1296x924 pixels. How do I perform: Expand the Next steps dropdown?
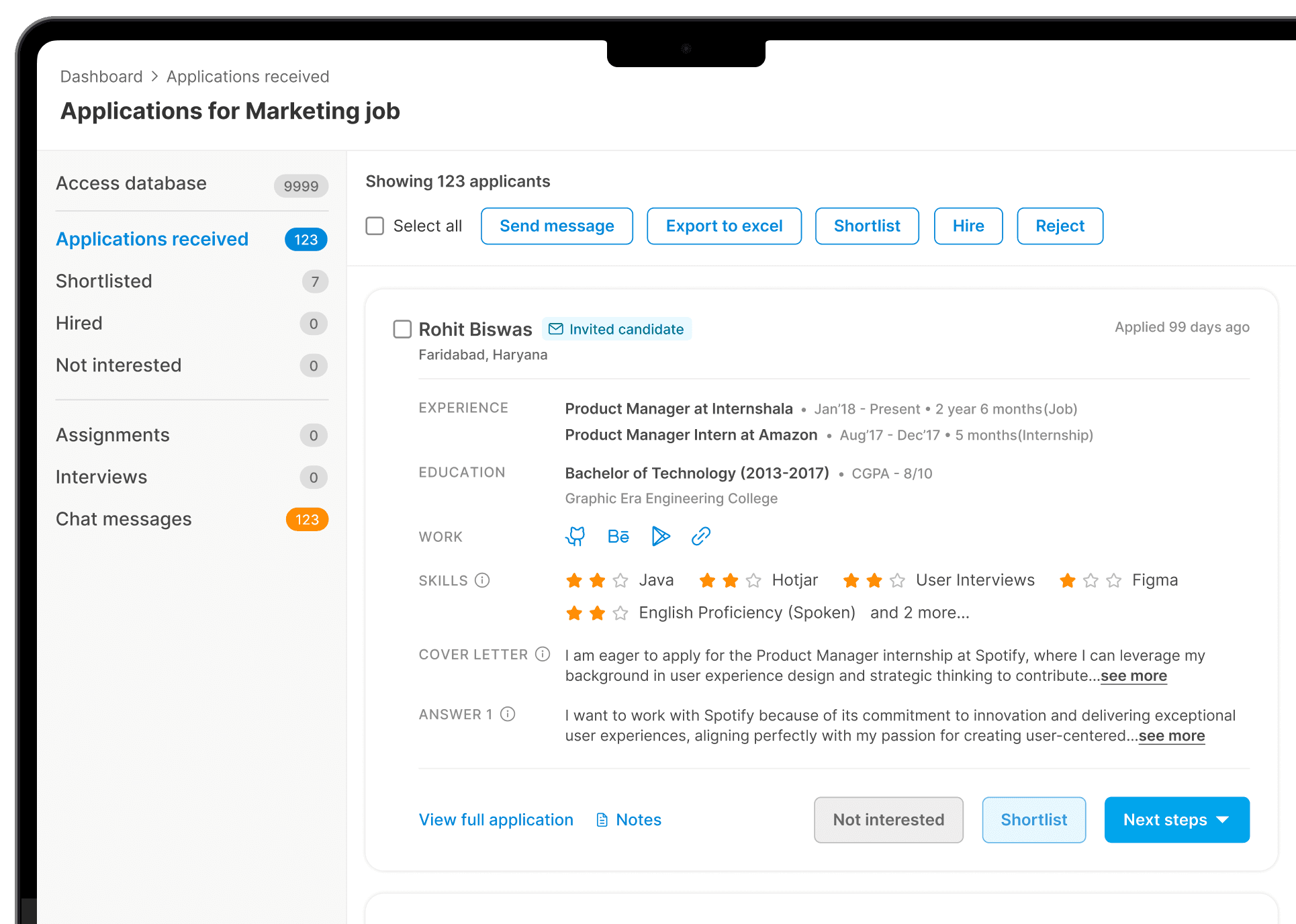(1176, 820)
